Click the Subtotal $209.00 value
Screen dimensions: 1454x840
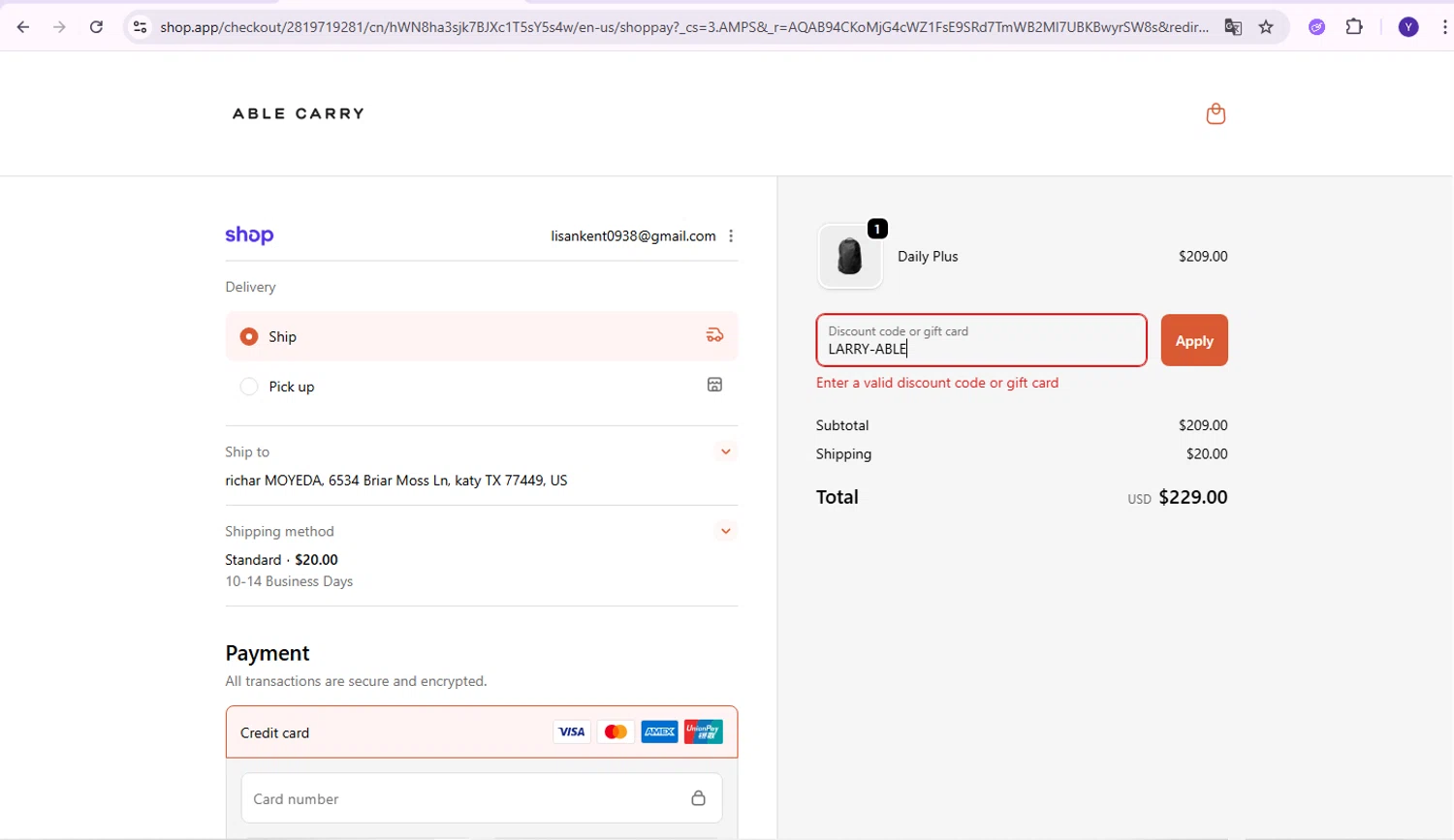coord(1203,425)
